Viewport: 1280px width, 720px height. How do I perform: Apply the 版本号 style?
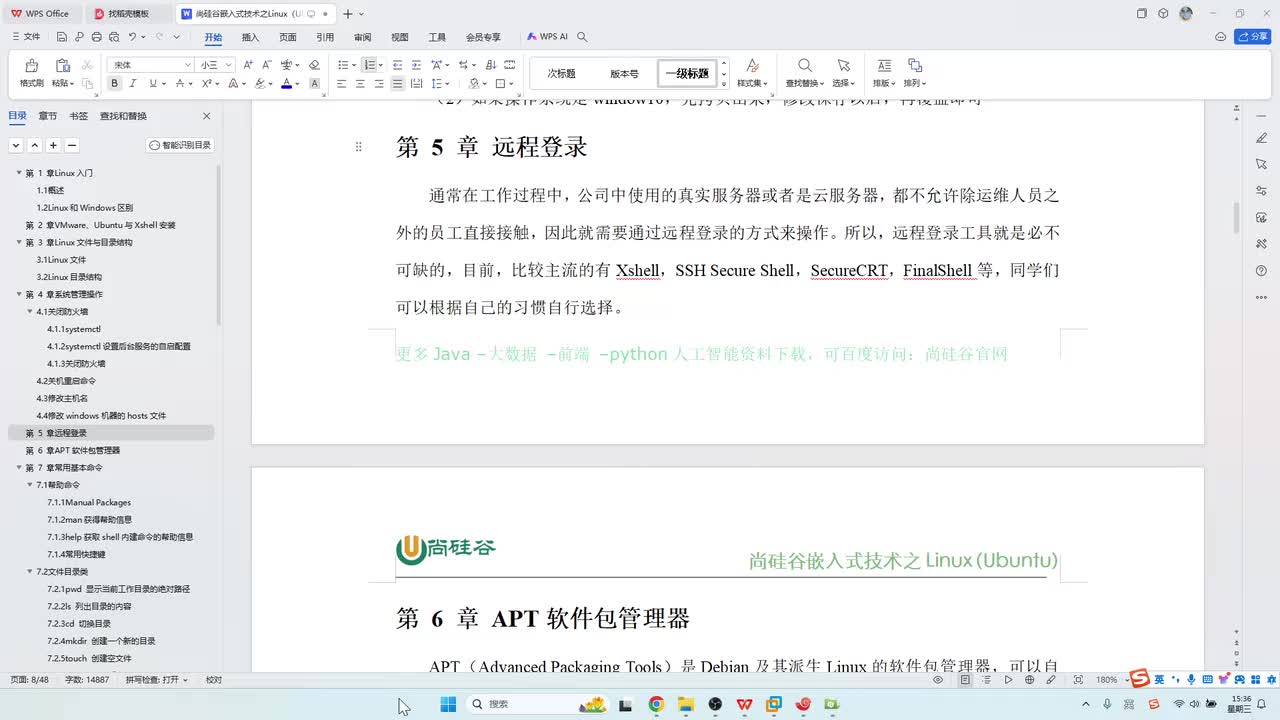(x=624, y=73)
